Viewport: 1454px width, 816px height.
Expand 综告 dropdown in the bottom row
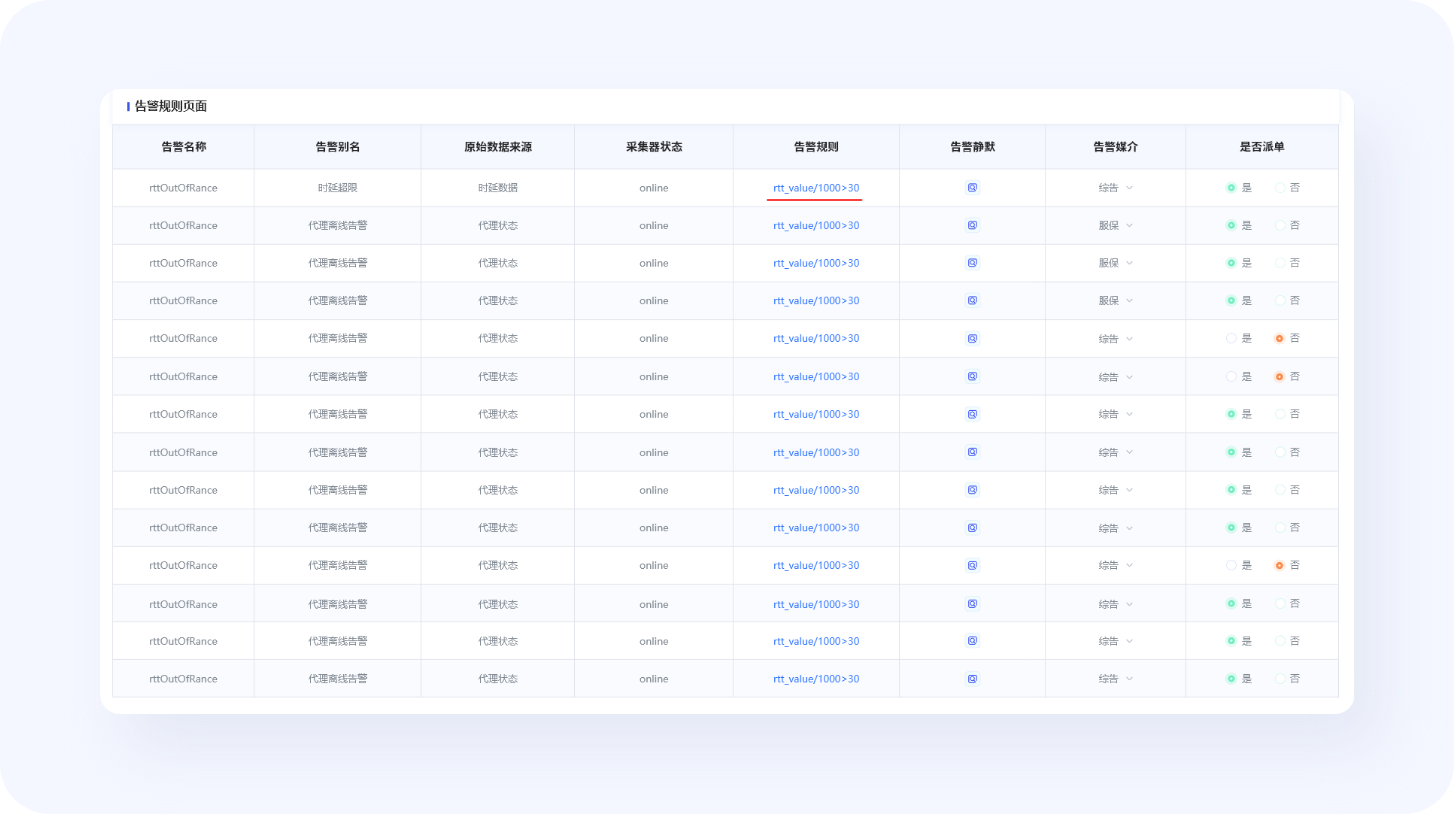click(1116, 679)
